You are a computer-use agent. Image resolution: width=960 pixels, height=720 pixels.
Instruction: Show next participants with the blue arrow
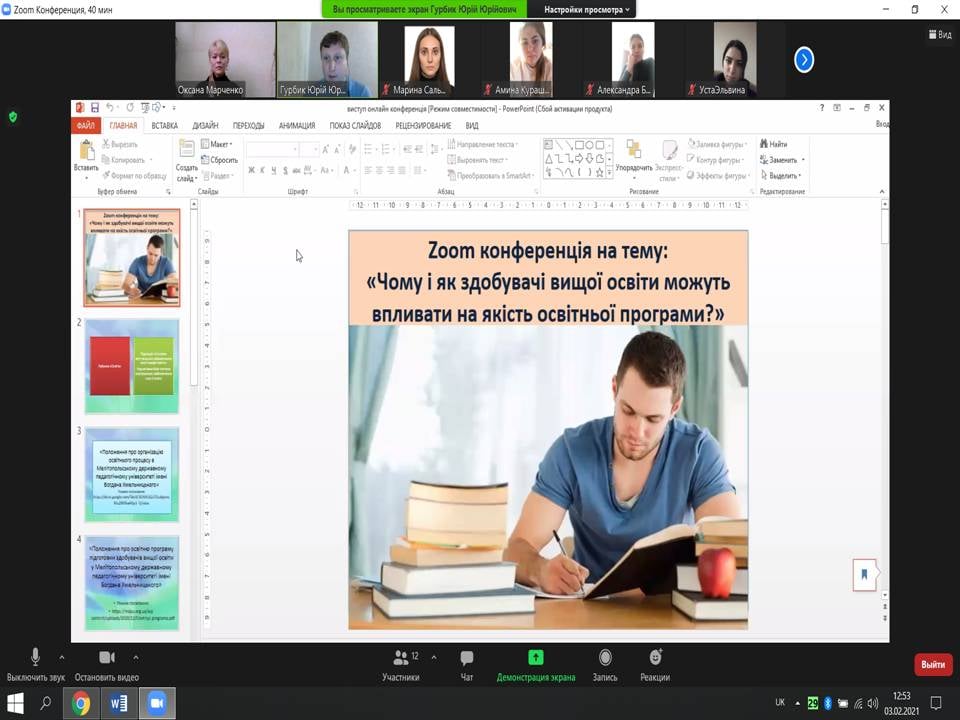point(804,60)
